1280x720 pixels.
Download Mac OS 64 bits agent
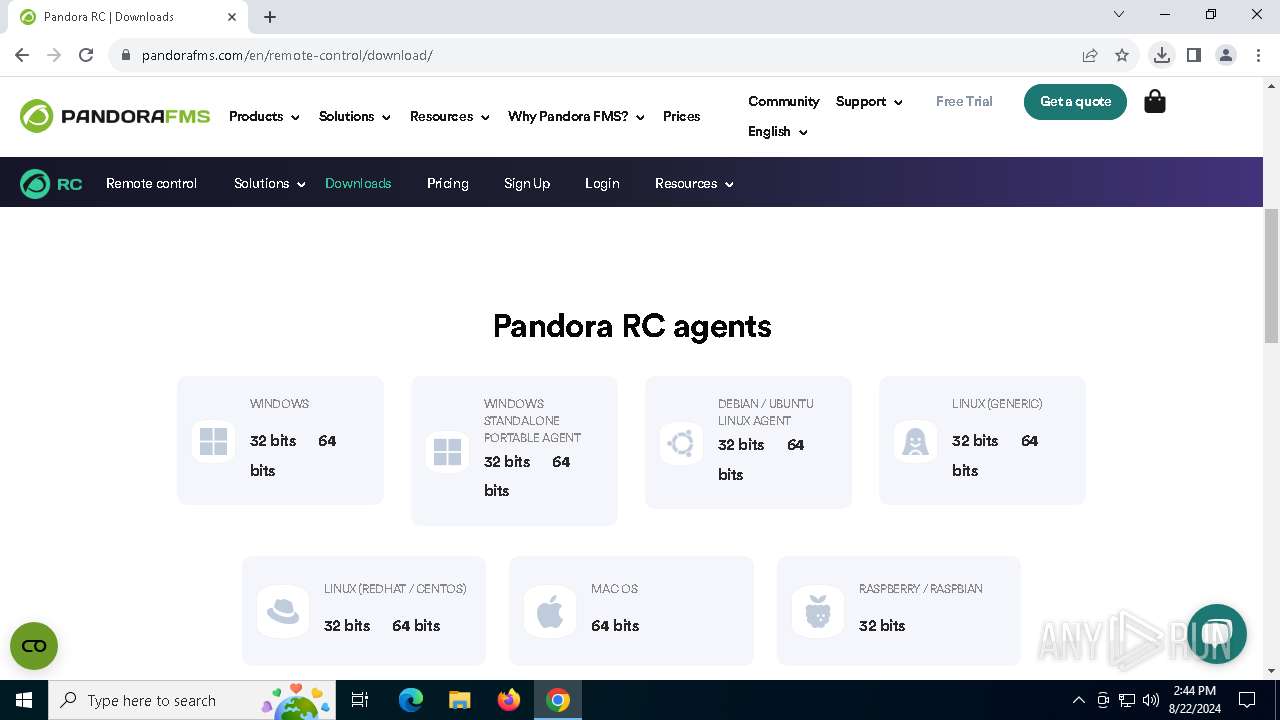[x=615, y=626]
